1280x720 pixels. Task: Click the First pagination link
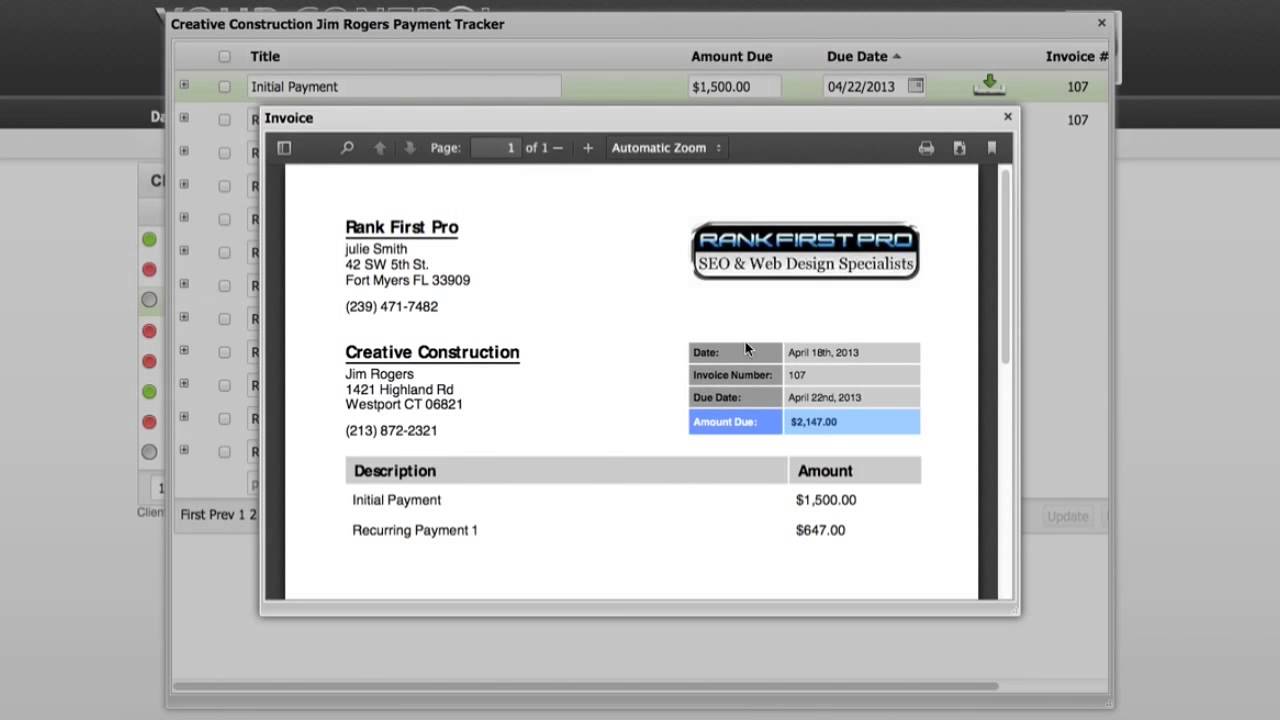(193, 515)
